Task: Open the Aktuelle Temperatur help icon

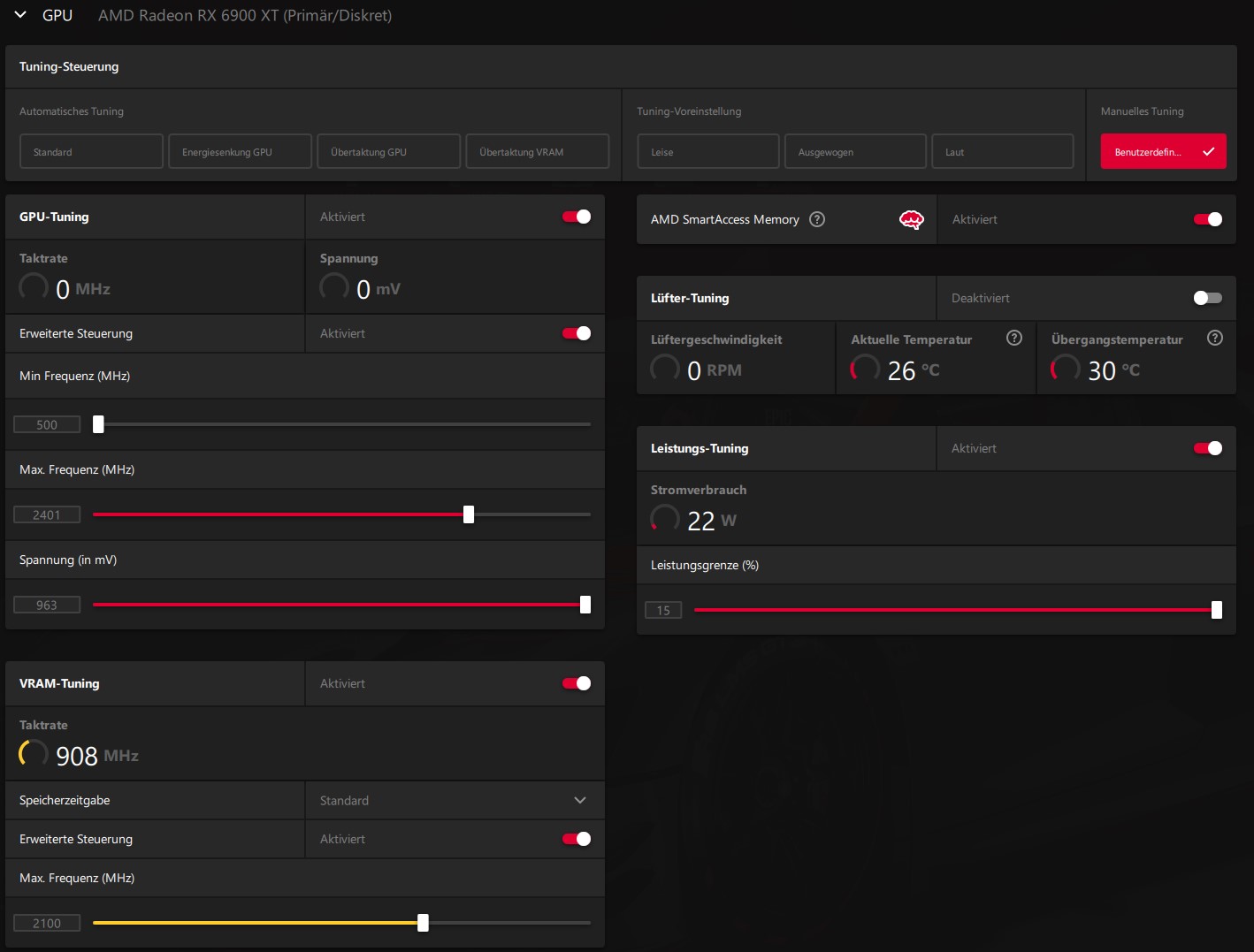Action: click(x=1014, y=338)
